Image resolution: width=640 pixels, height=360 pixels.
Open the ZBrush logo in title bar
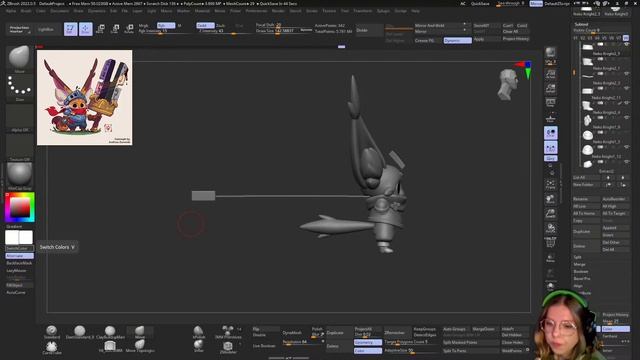[x=3, y=3]
